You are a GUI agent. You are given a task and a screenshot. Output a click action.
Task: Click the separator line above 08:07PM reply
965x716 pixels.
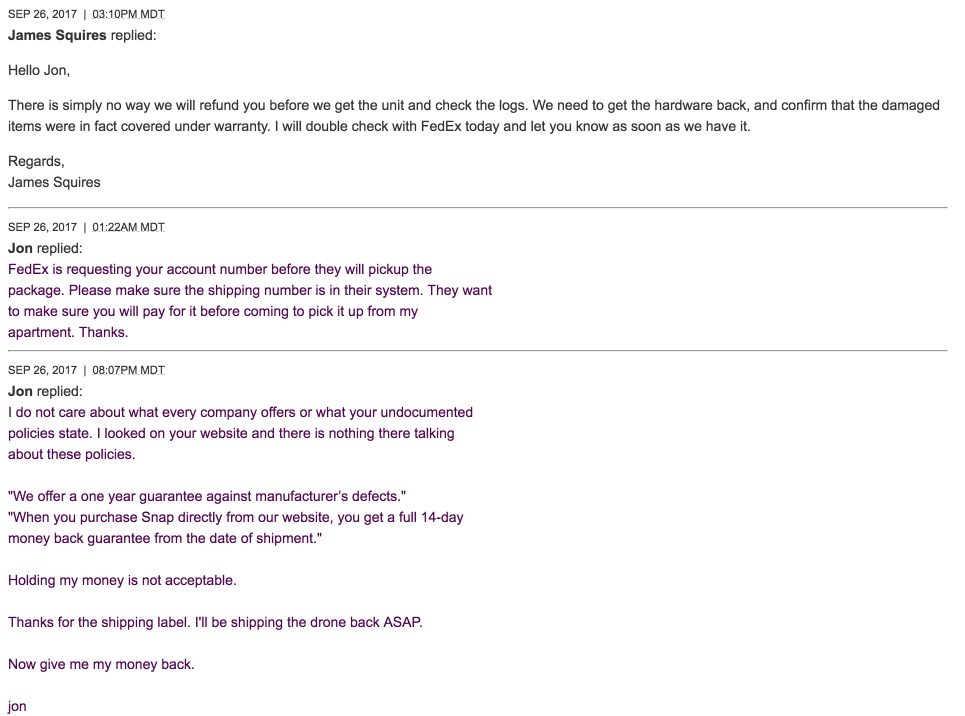[477, 351]
